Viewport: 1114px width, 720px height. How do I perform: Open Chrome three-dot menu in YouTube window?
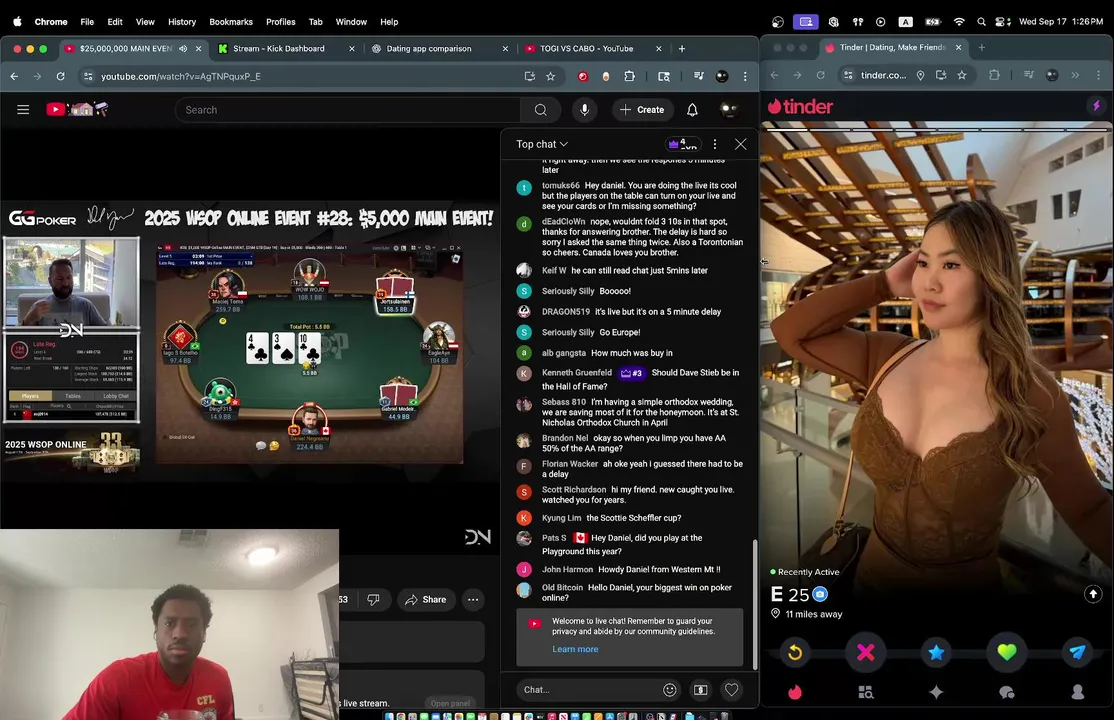[x=745, y=76]
